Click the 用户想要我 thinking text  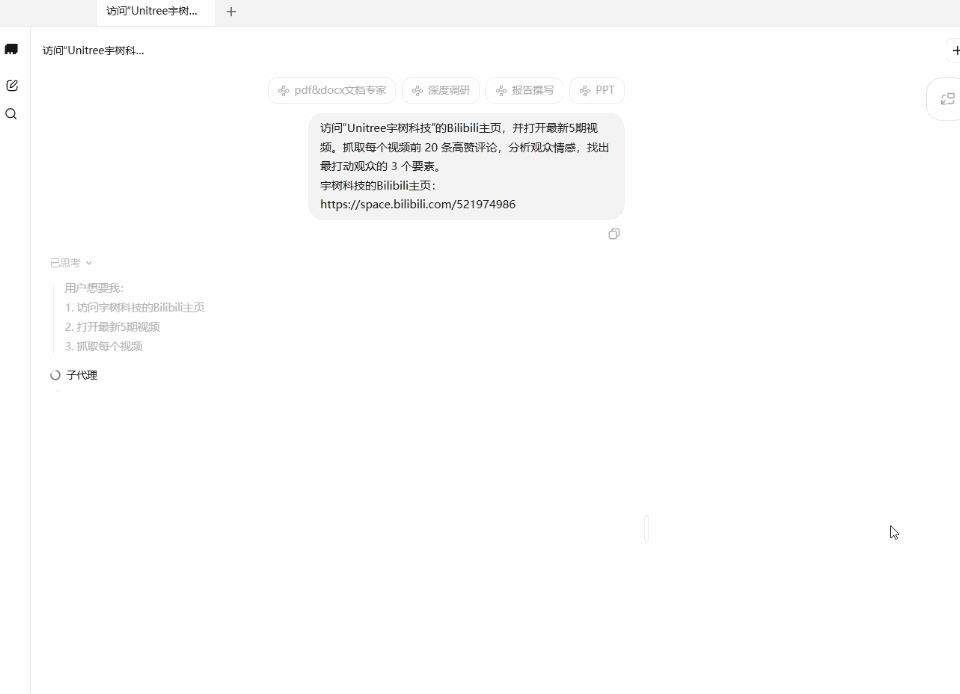(94, 288)
